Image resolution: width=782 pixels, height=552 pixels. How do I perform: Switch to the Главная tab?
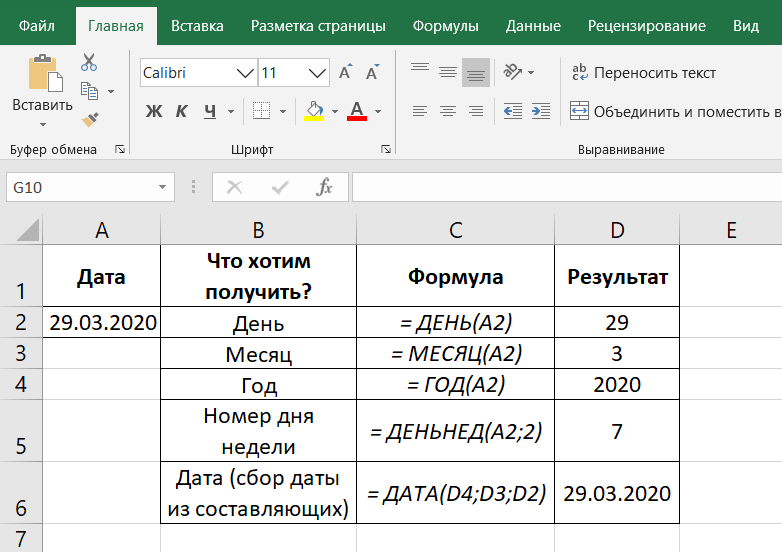click(x=116, y=26)
